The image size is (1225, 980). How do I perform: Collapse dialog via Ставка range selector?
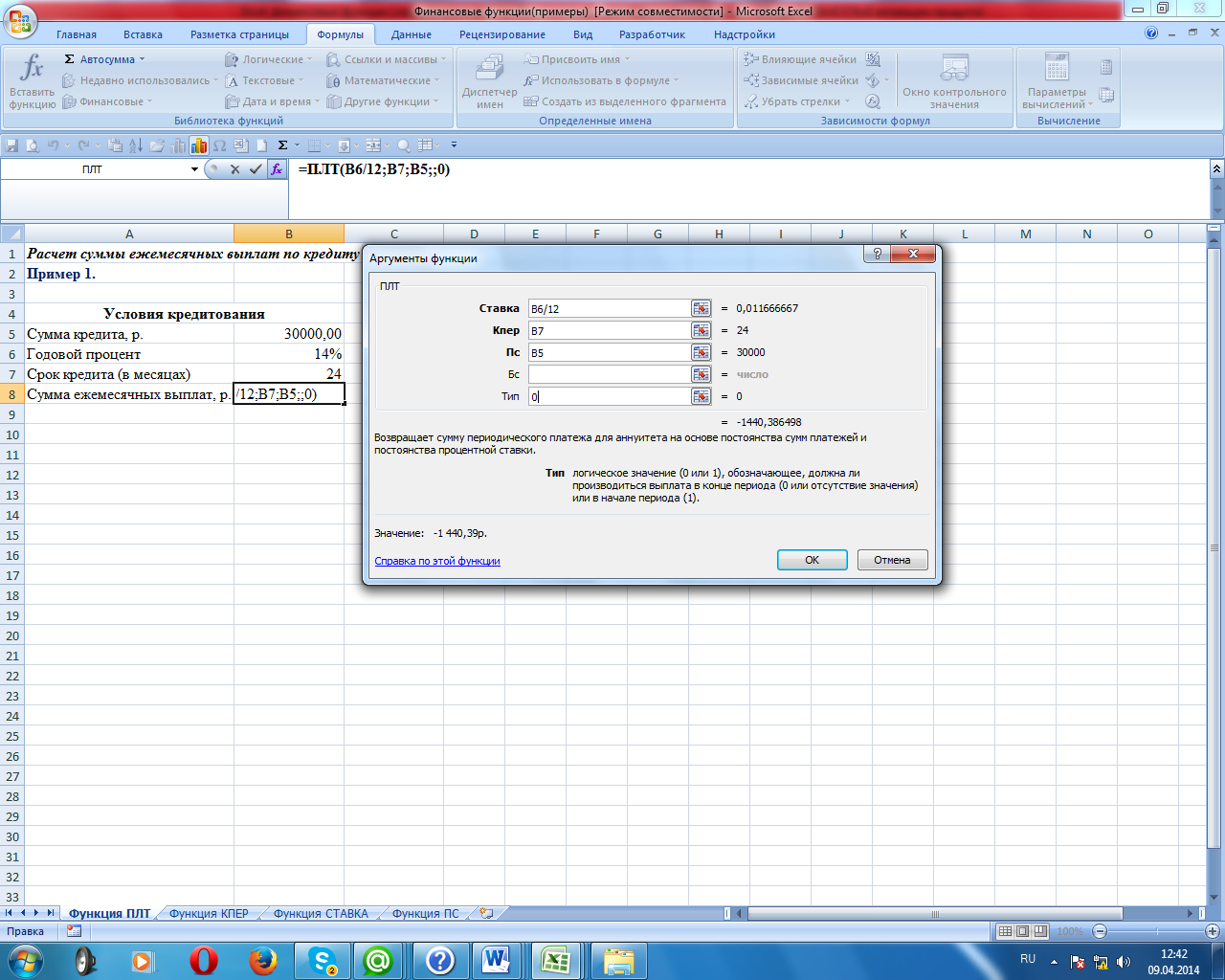[x=702, y=308]
